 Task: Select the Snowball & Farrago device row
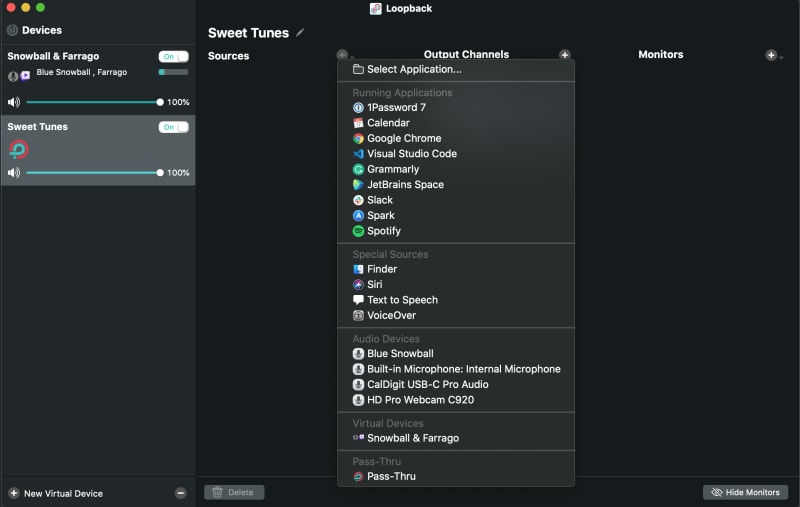pos(98,80)
